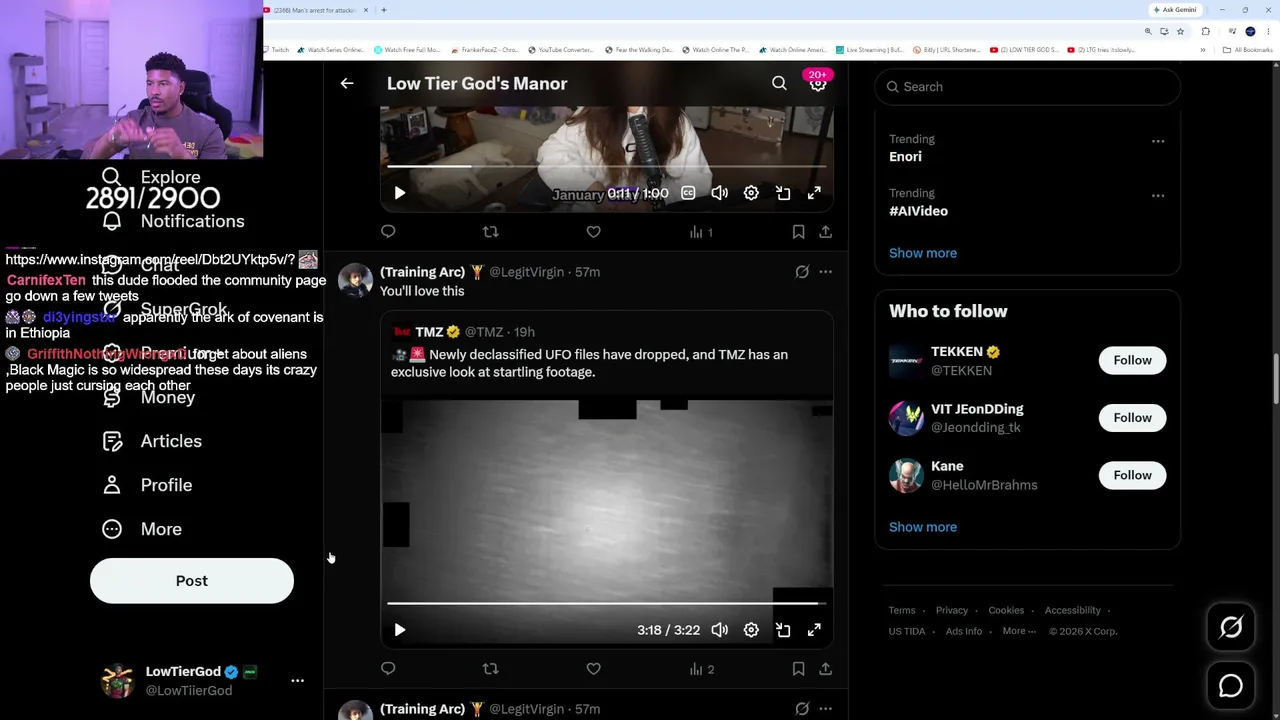Screen dimensions: 1280x720
Task: View analytics showing 2 views on TMZ post
Action: [x=701, y=669]
